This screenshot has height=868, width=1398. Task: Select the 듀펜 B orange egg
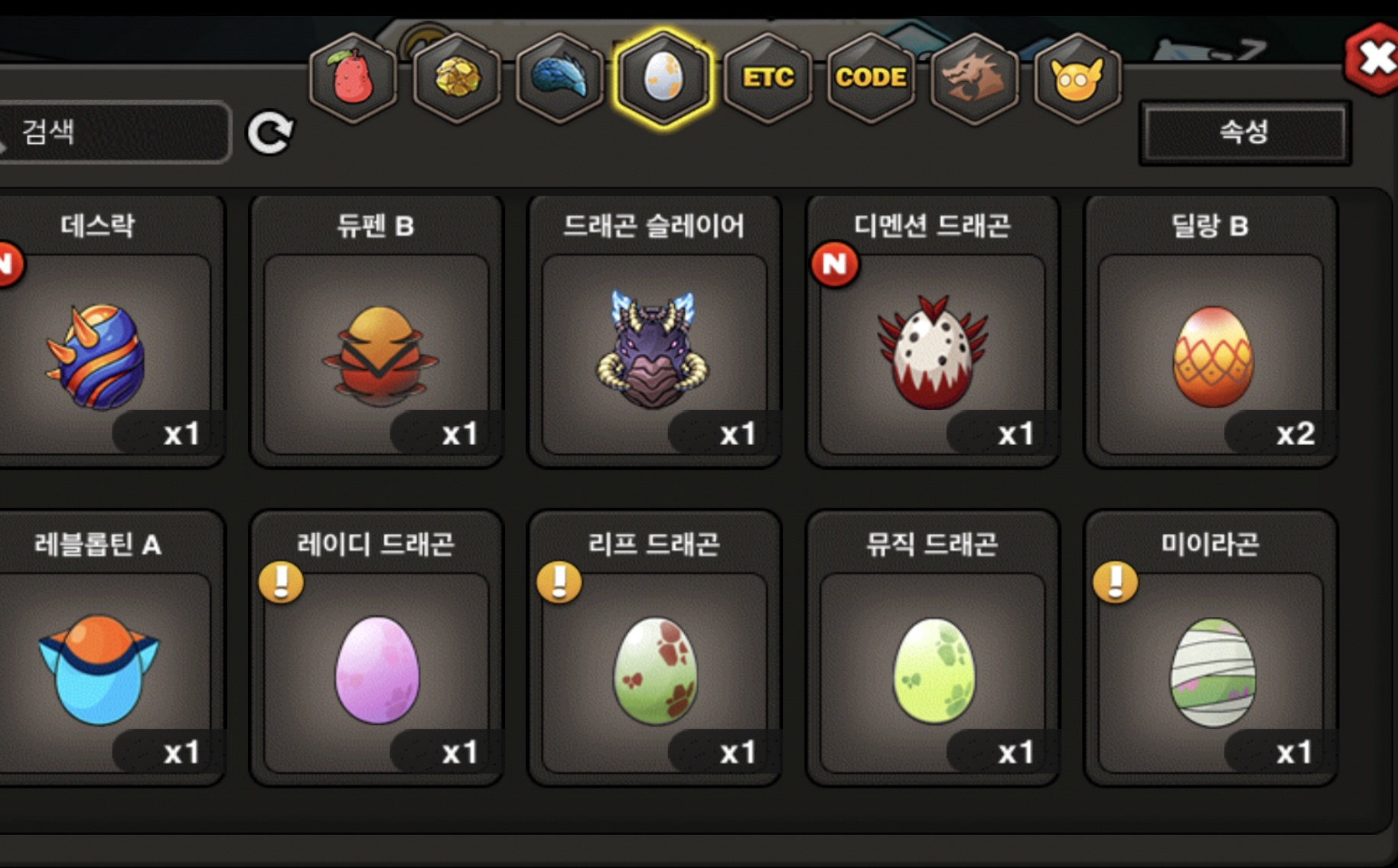coord(376,330)
